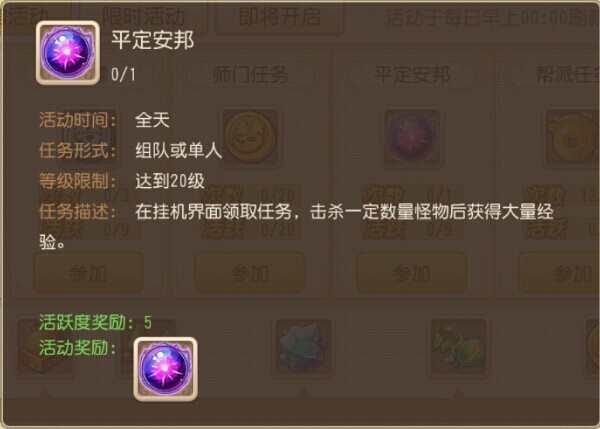Click 参加 button under 平定安邦 card

(411, 274)
